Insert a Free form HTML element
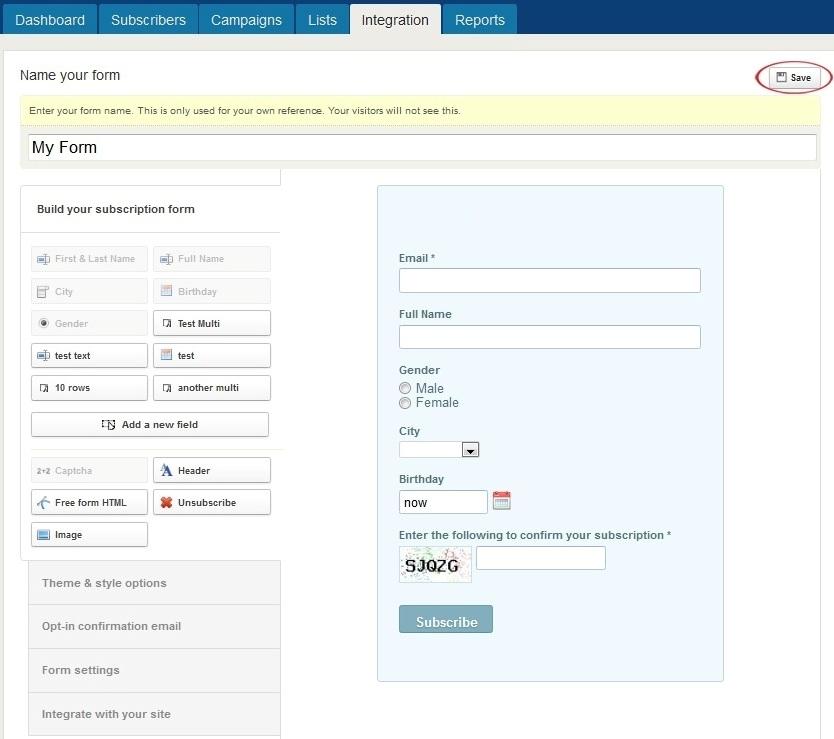The height and width of the screenshot is (739, 834). (x=89, y=503)
